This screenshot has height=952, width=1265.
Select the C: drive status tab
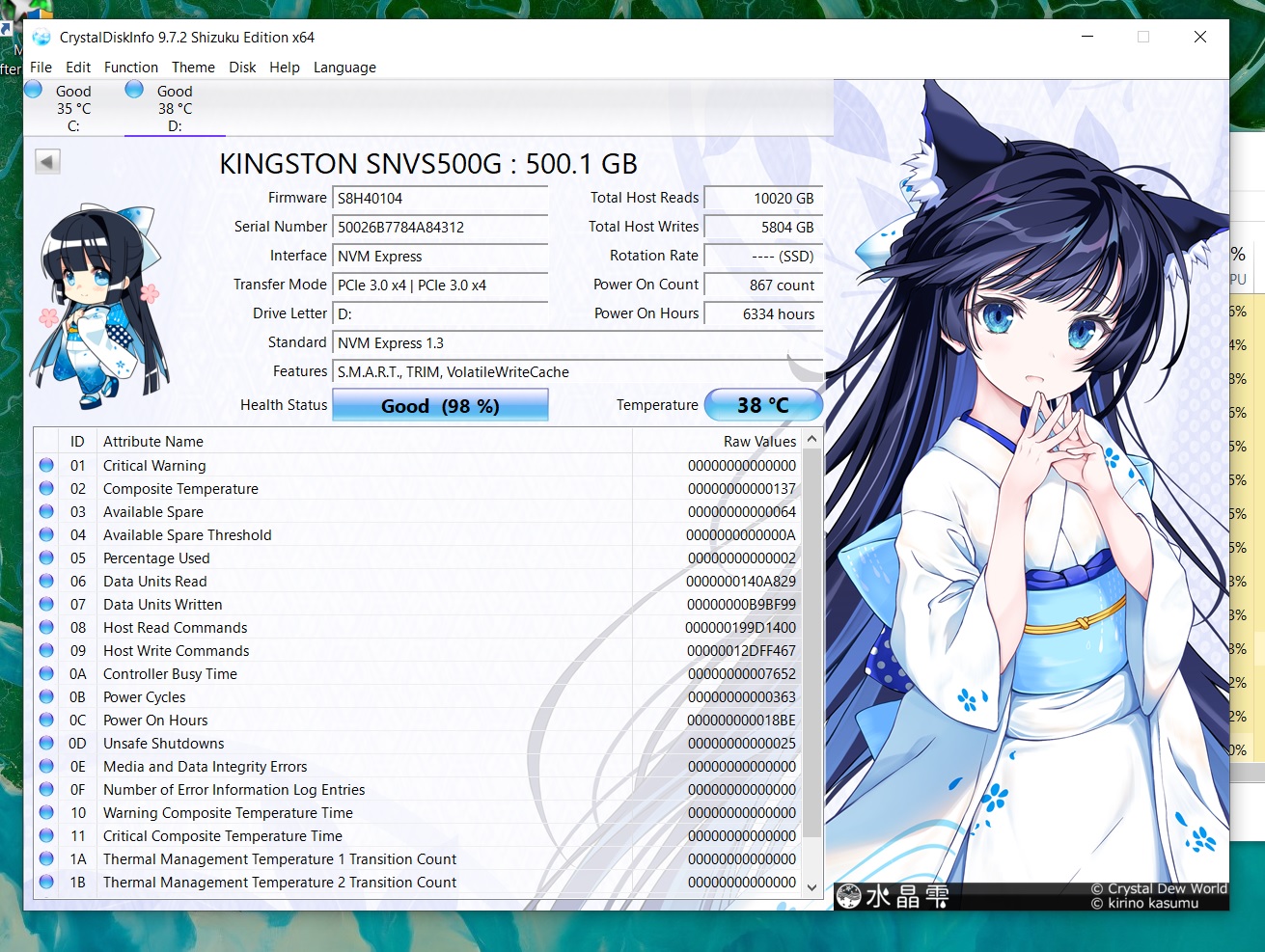click(72, 108)
